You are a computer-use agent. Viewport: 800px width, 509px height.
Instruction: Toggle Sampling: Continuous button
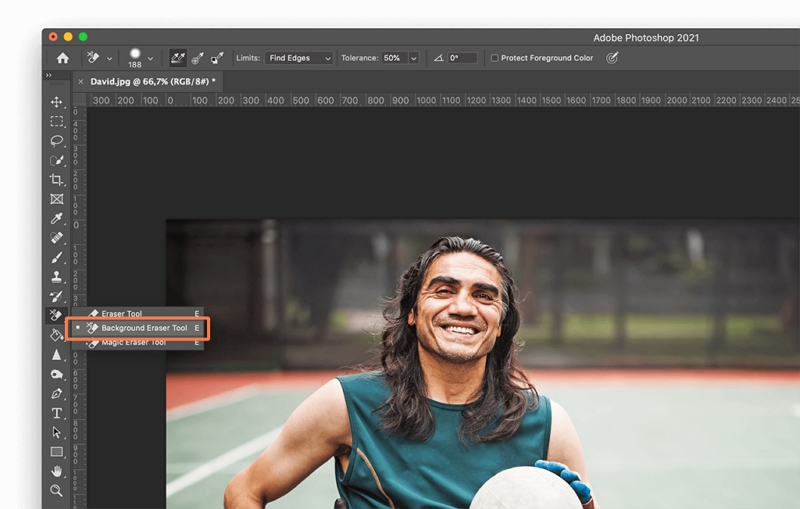point(178,58)
